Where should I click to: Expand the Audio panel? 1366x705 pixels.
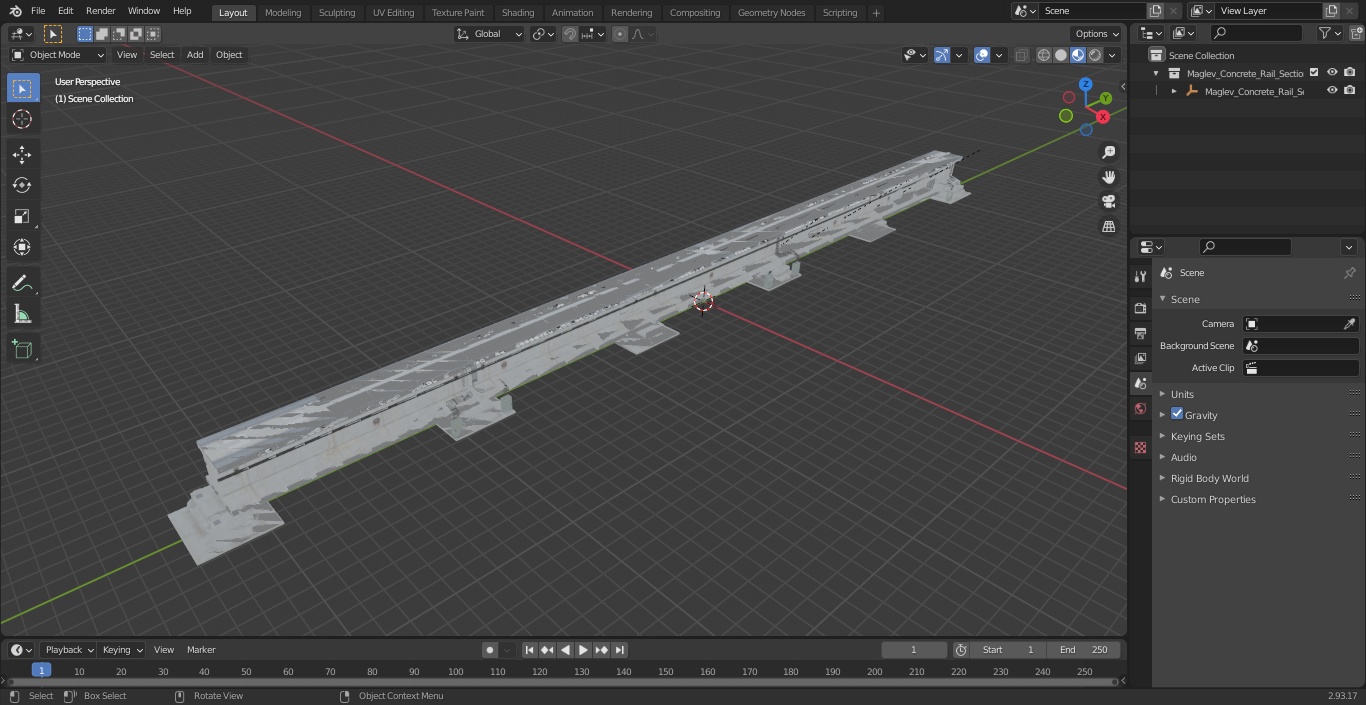pyautogui.click(x=1183, y=457)
